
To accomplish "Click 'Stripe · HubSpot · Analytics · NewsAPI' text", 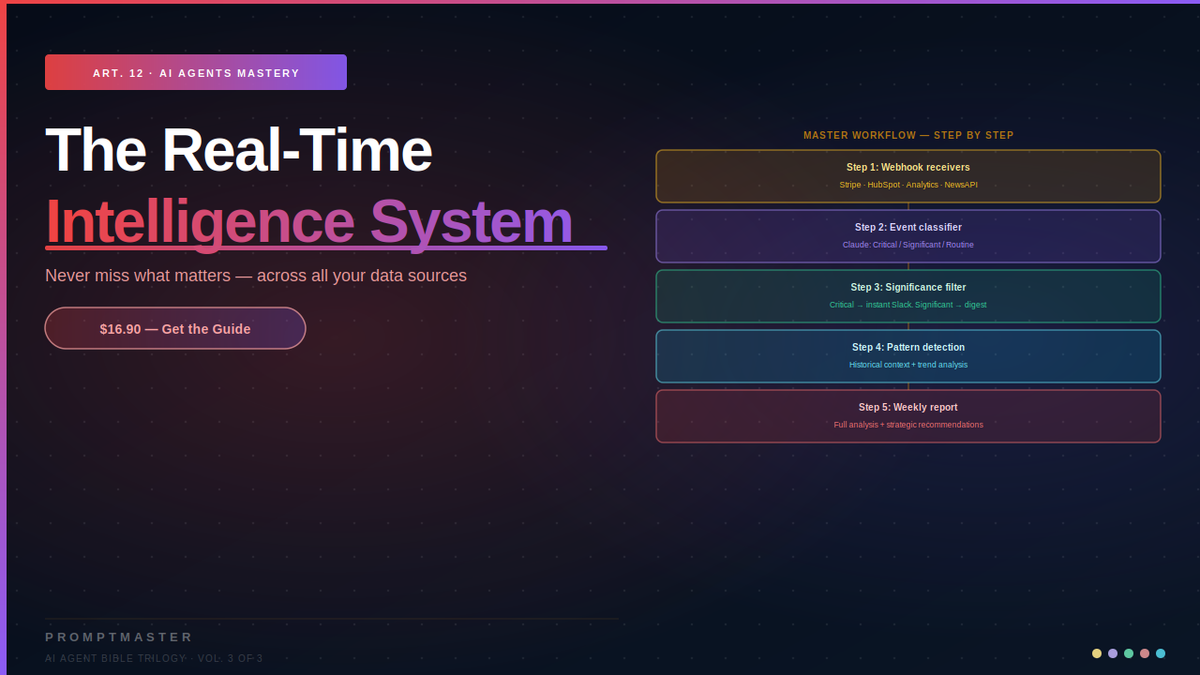I will 908,185.
